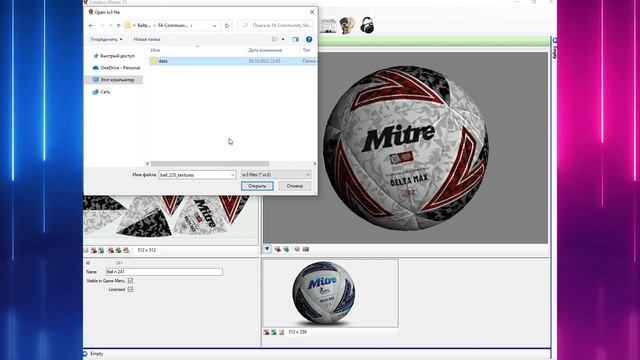Click the last red texture icon by 512 x 512
This screenshot has width=640, height=360.
(x=126, y=250)
